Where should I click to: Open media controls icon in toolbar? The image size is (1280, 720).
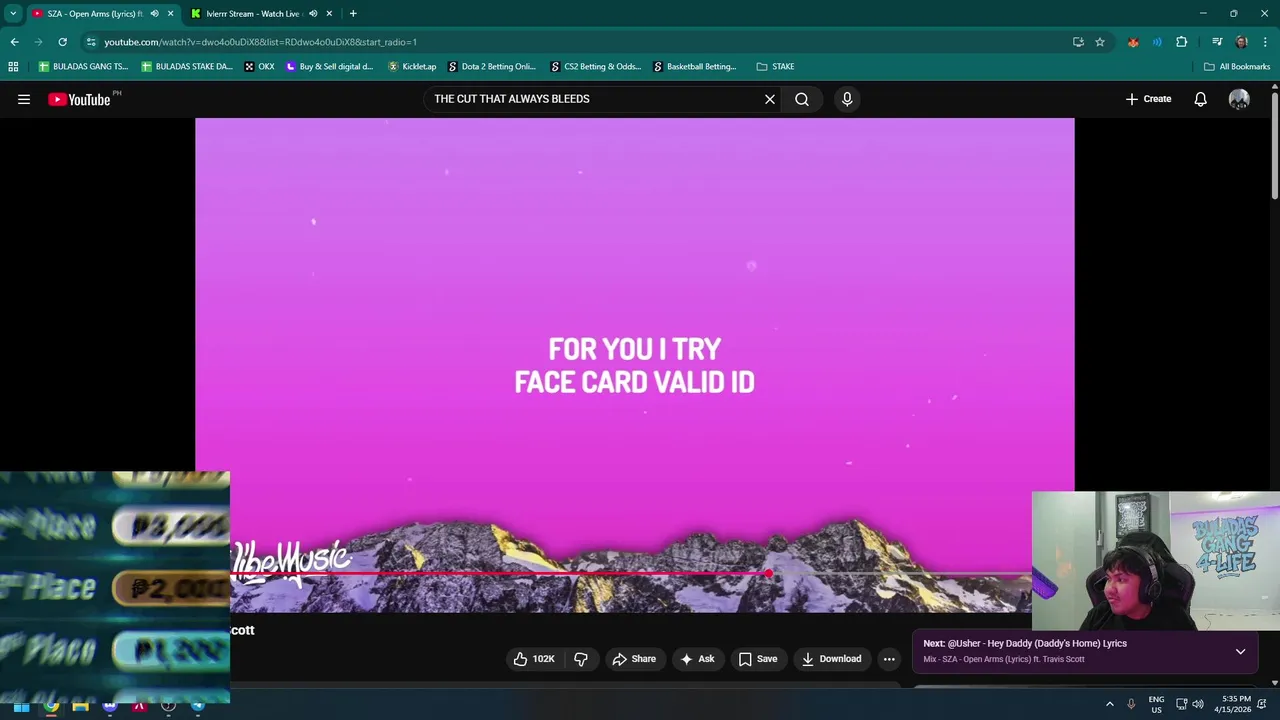click(x=1217, y=42)
